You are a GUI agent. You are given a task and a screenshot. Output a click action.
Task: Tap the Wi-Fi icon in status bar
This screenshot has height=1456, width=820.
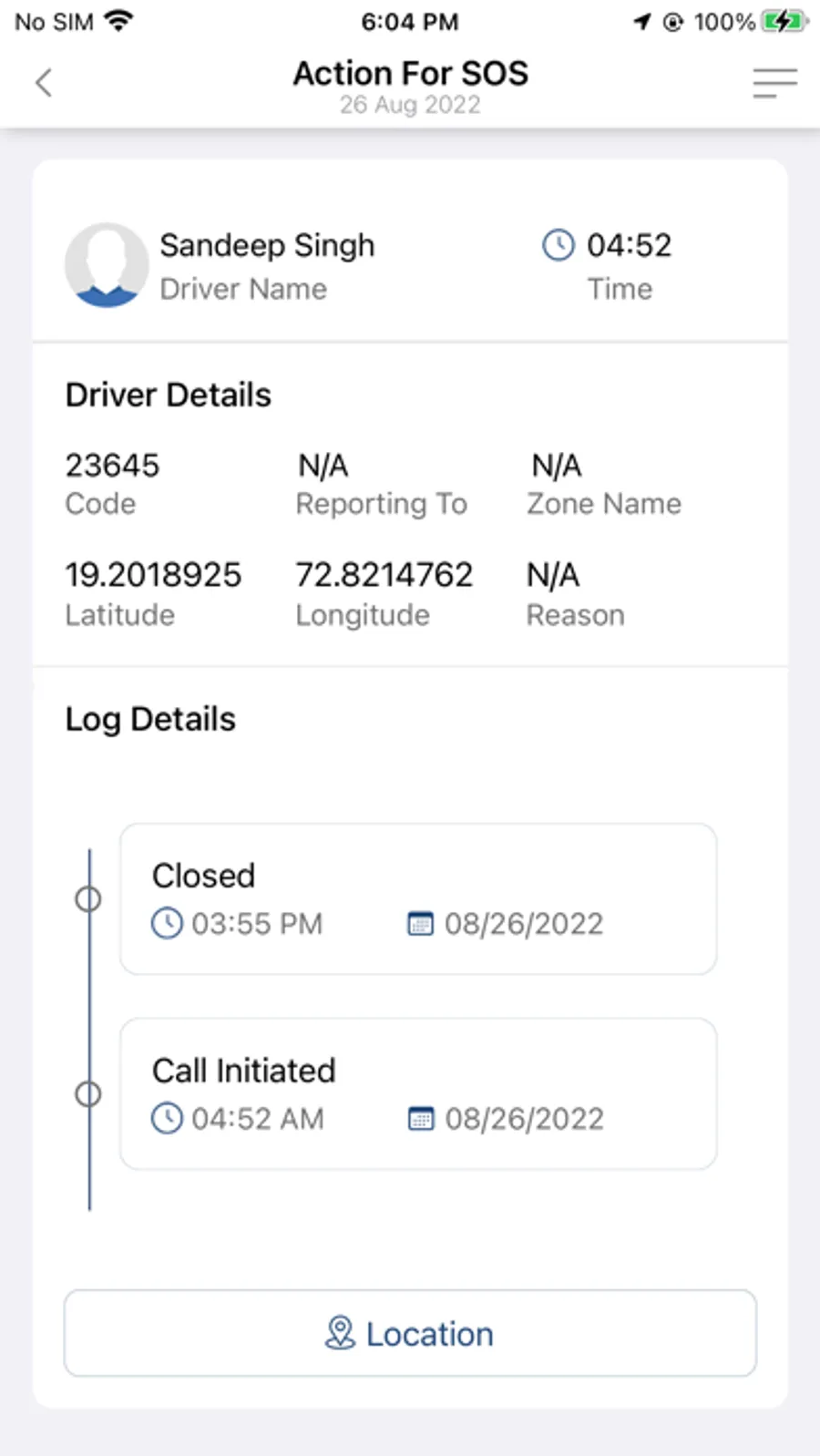(118, 20)
